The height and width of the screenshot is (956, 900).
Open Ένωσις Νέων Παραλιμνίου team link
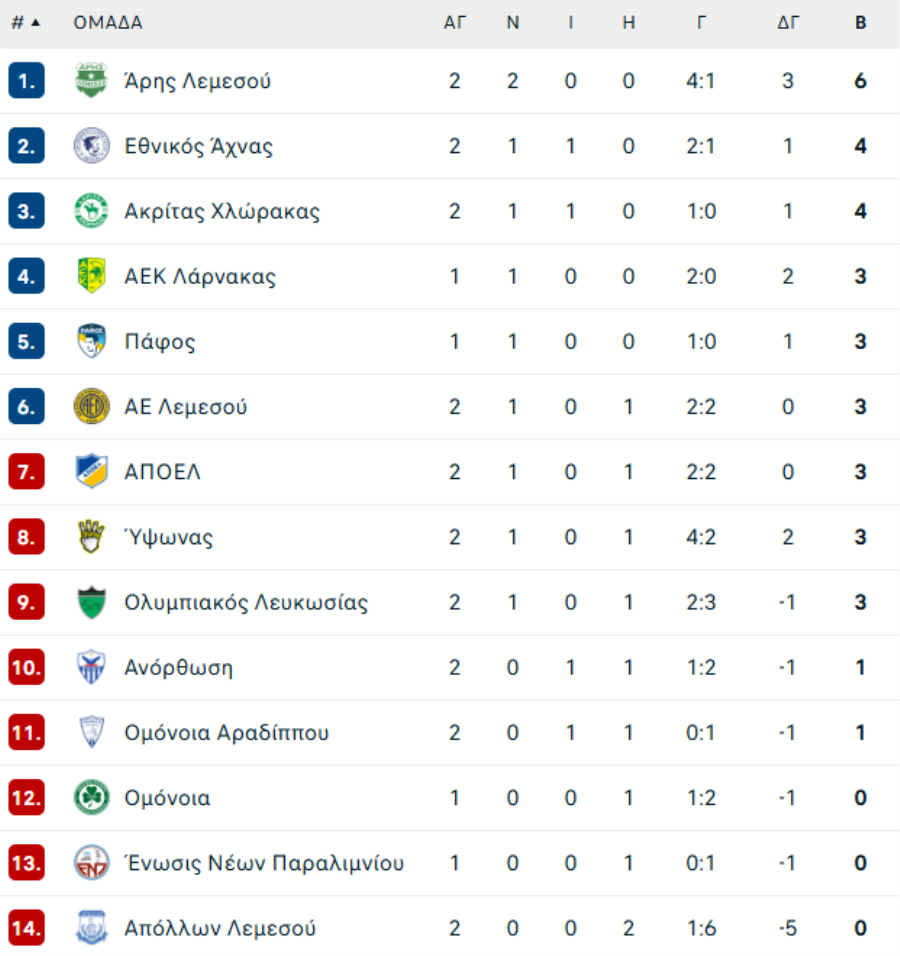(x=264, y=863)
